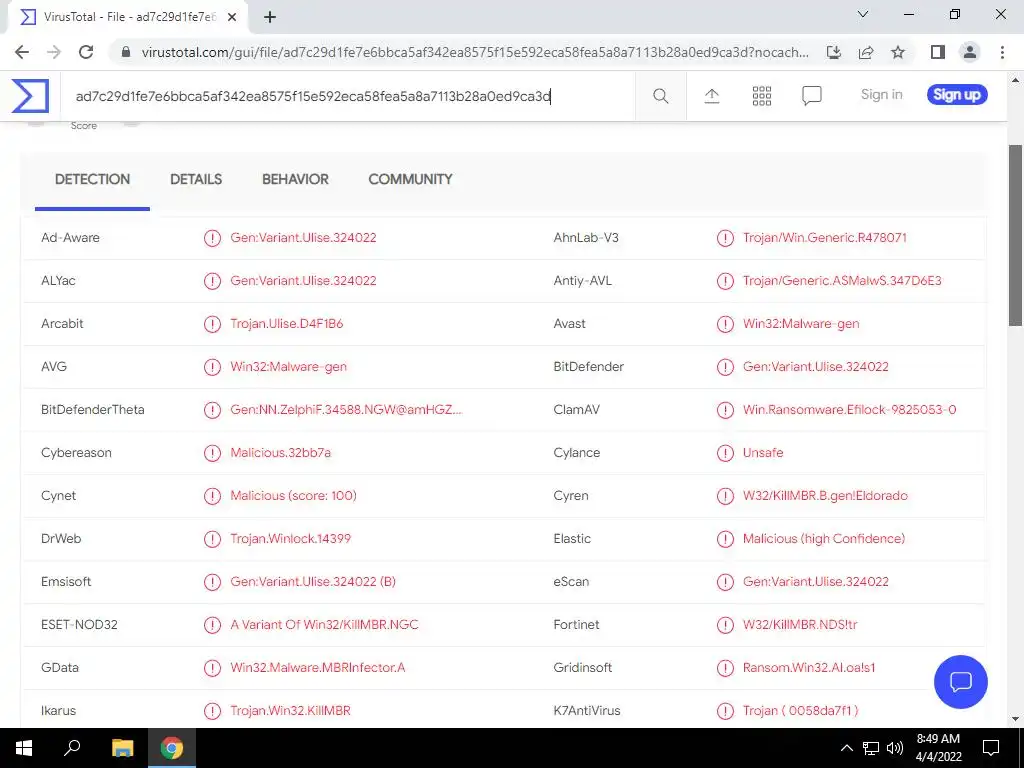Switch to the COMMUNITY tab
This screenshot has width=1024, height=768.
pos(410,180)
